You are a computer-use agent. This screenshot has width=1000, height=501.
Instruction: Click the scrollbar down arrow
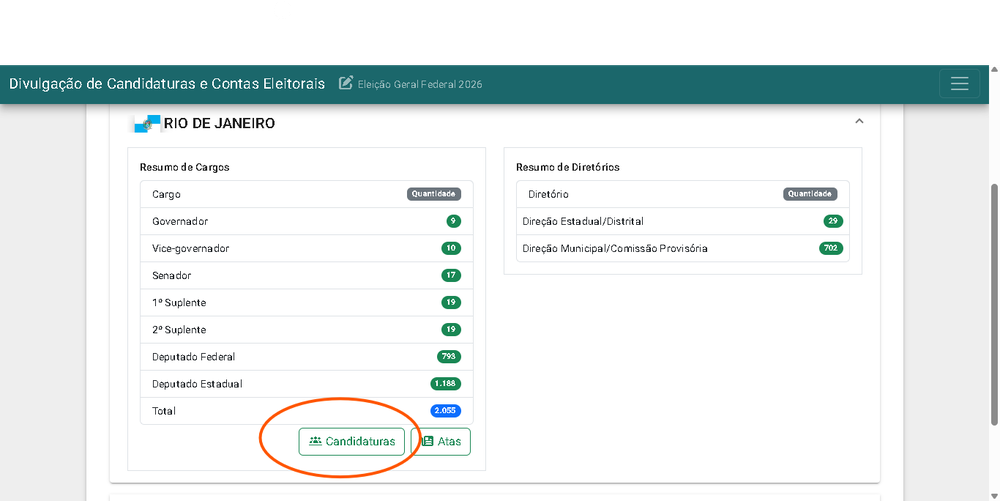994,496
